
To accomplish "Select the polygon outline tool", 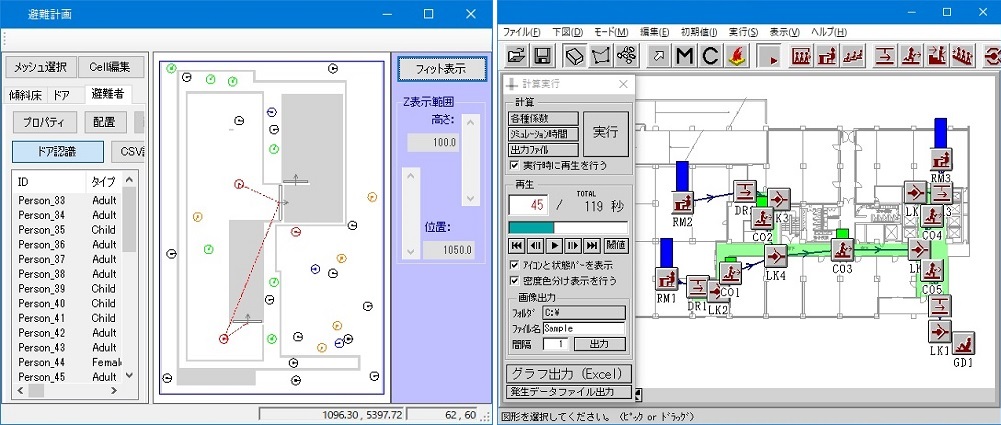I will tap(600, 56).
